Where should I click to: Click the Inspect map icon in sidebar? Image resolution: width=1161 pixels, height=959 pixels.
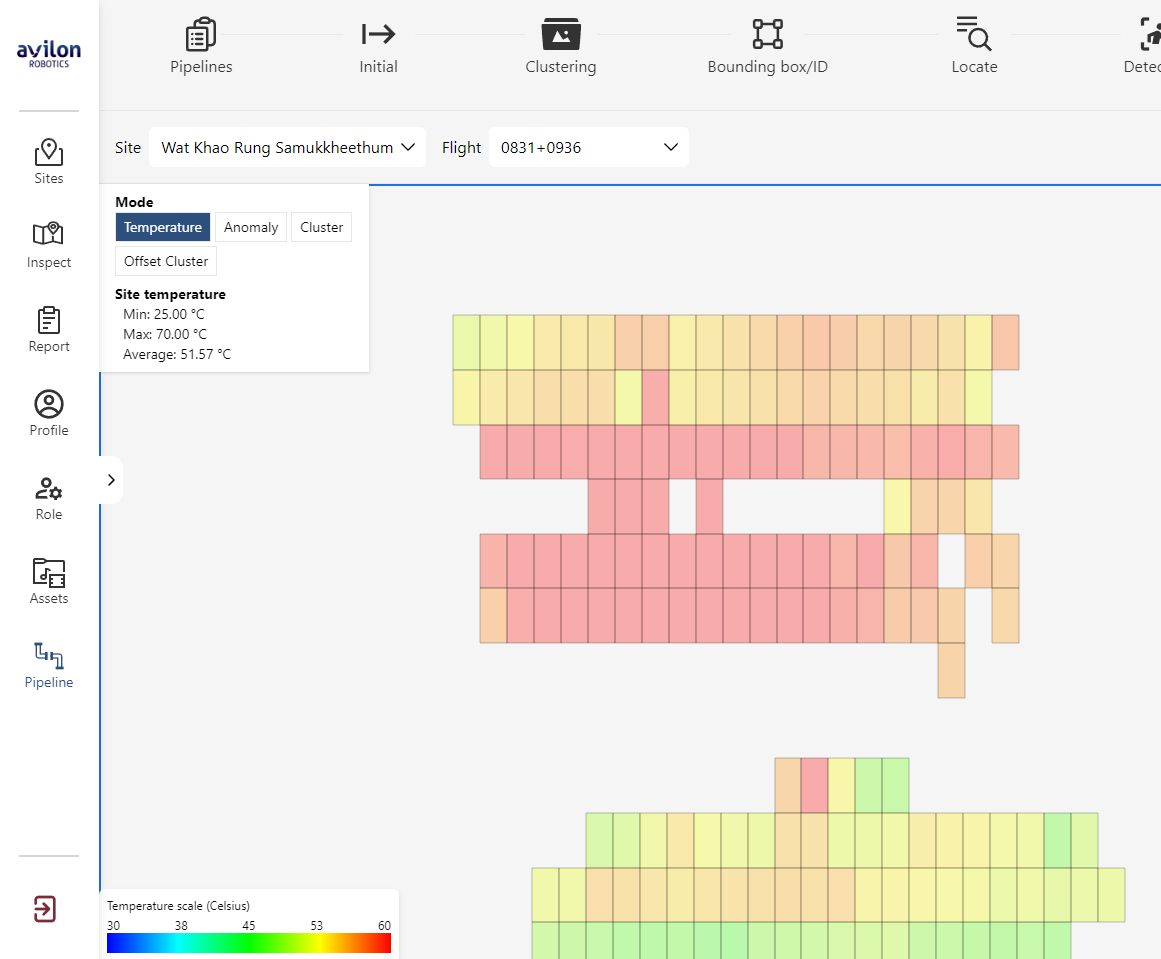(49, 235)
